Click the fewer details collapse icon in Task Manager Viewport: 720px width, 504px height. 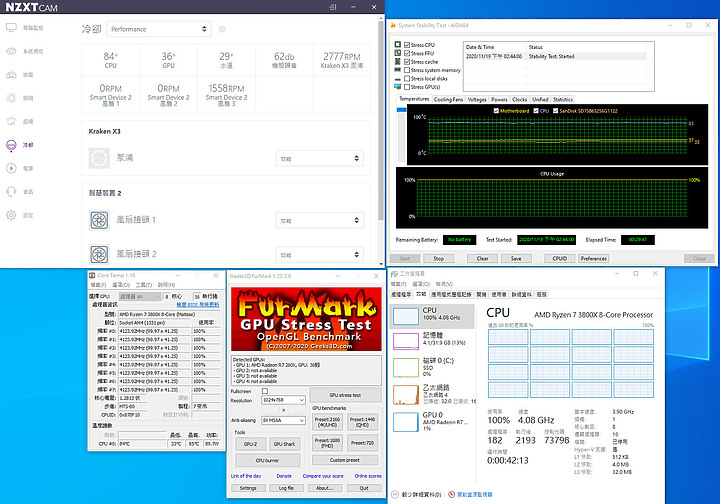[x=395, y=494]
